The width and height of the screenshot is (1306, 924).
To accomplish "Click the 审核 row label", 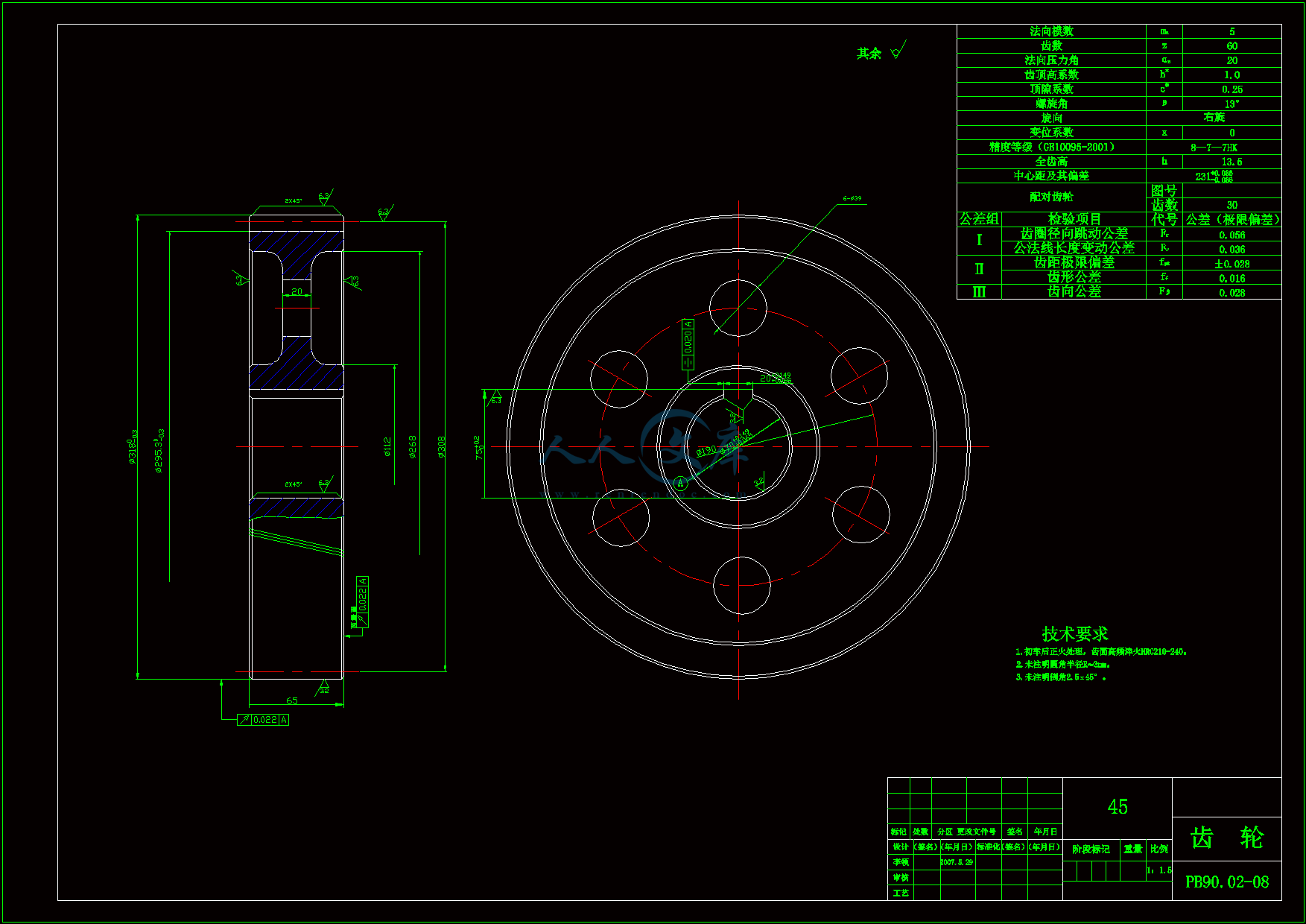I will (x=901, y=878).
